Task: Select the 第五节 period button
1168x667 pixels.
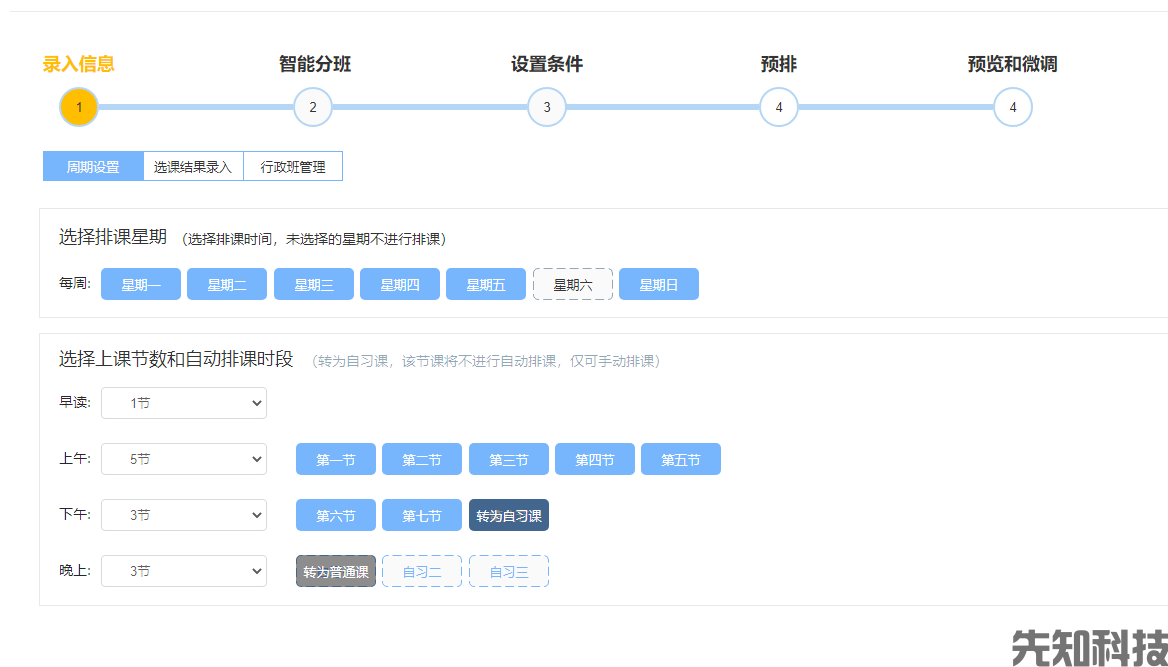Action: tap(681, 459)
